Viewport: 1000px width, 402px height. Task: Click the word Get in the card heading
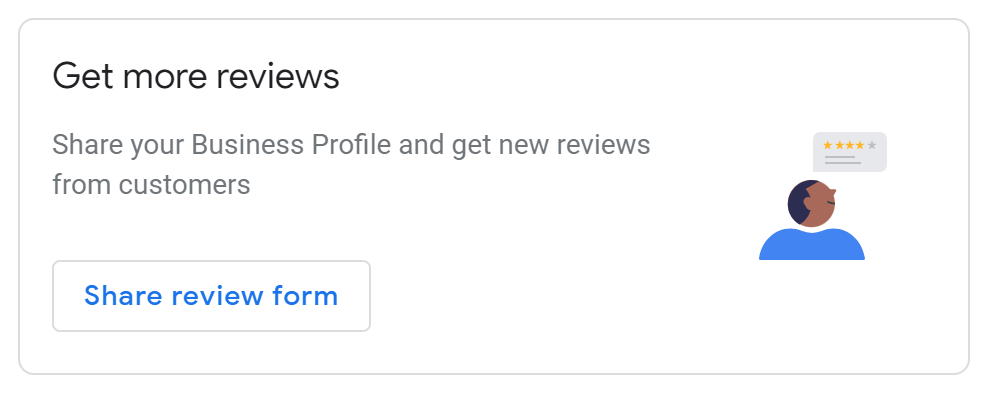pos(84,77)
